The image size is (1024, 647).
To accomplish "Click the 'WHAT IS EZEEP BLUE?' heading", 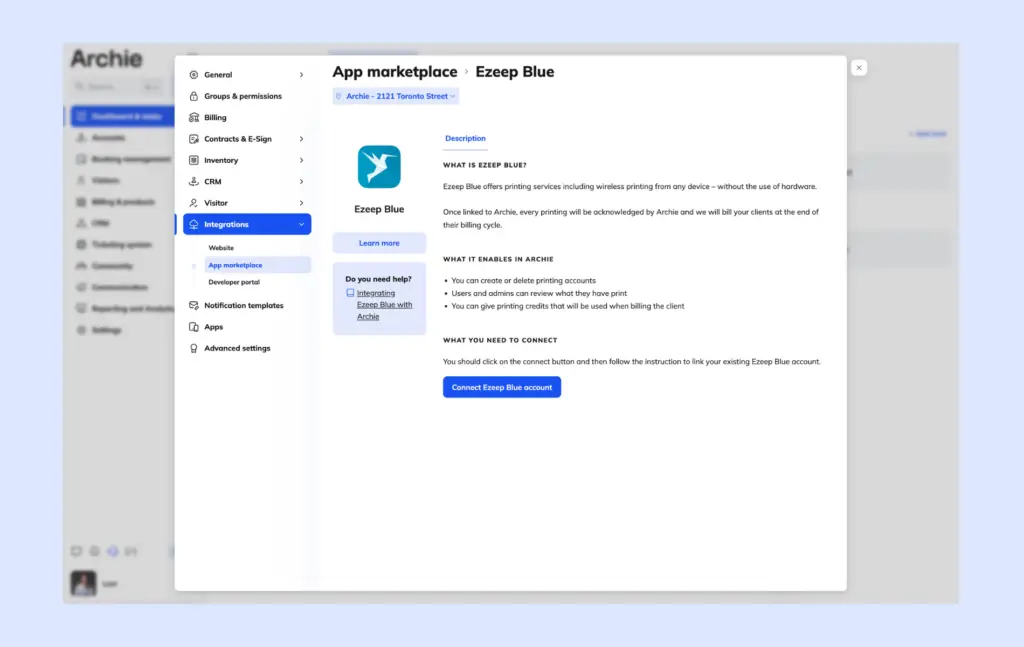I will 485,165.
